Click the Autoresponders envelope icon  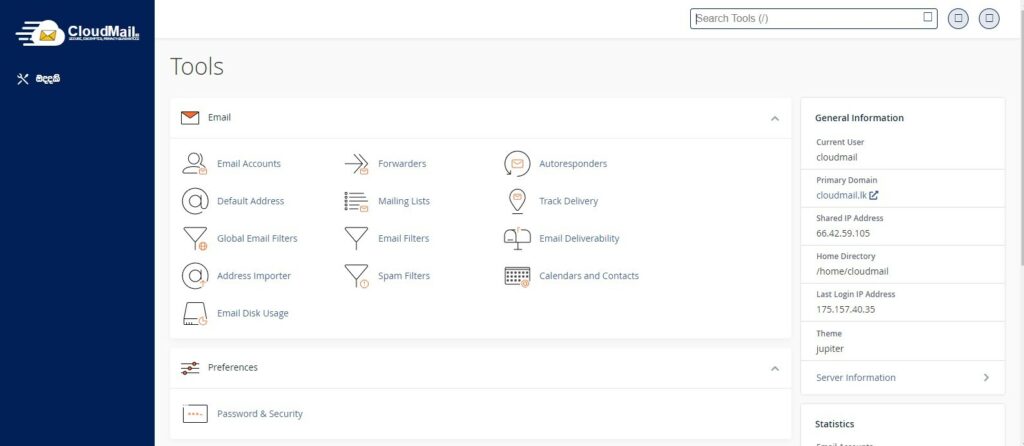click(x=517, y=163)
